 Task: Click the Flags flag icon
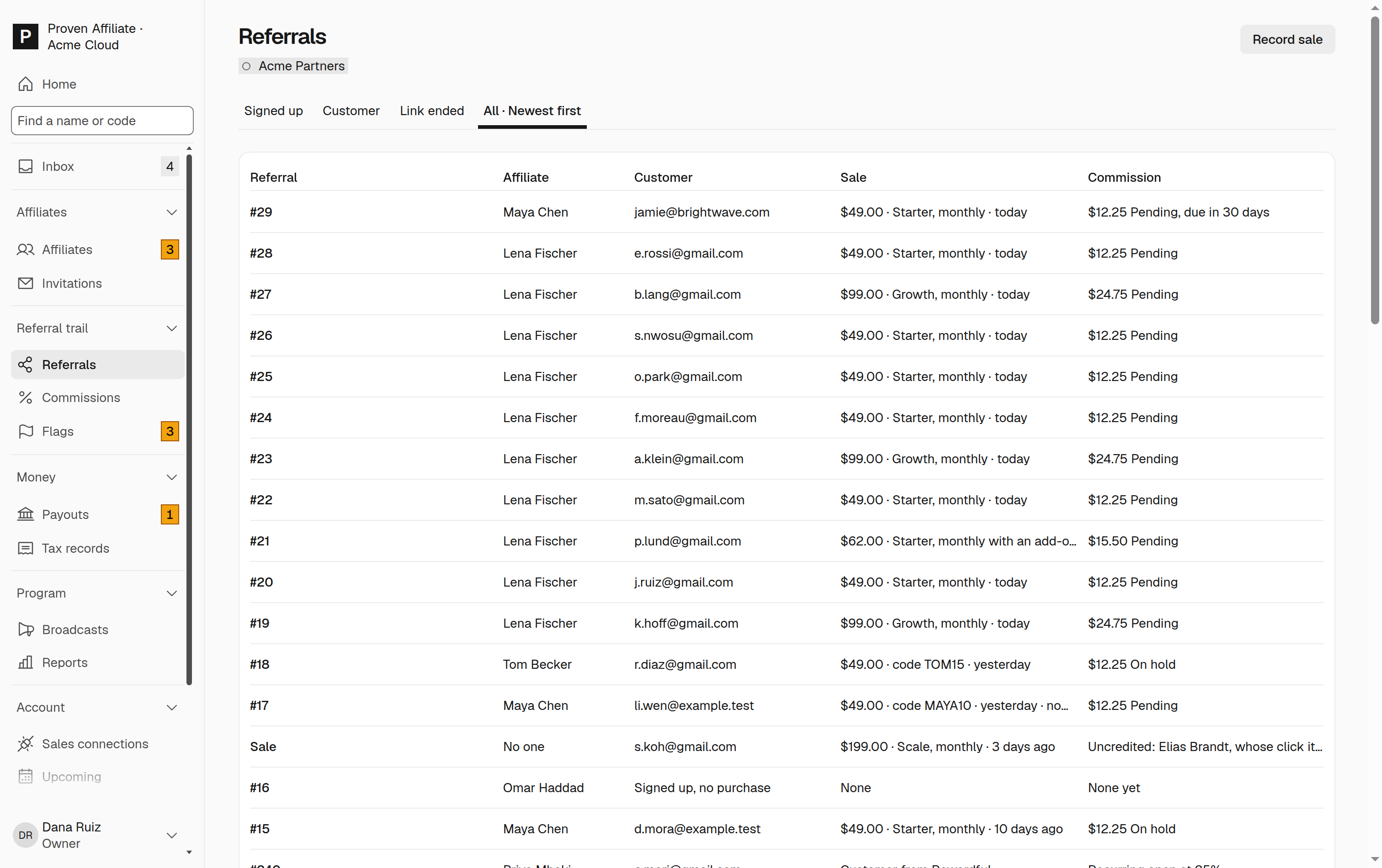pos(25,431)
